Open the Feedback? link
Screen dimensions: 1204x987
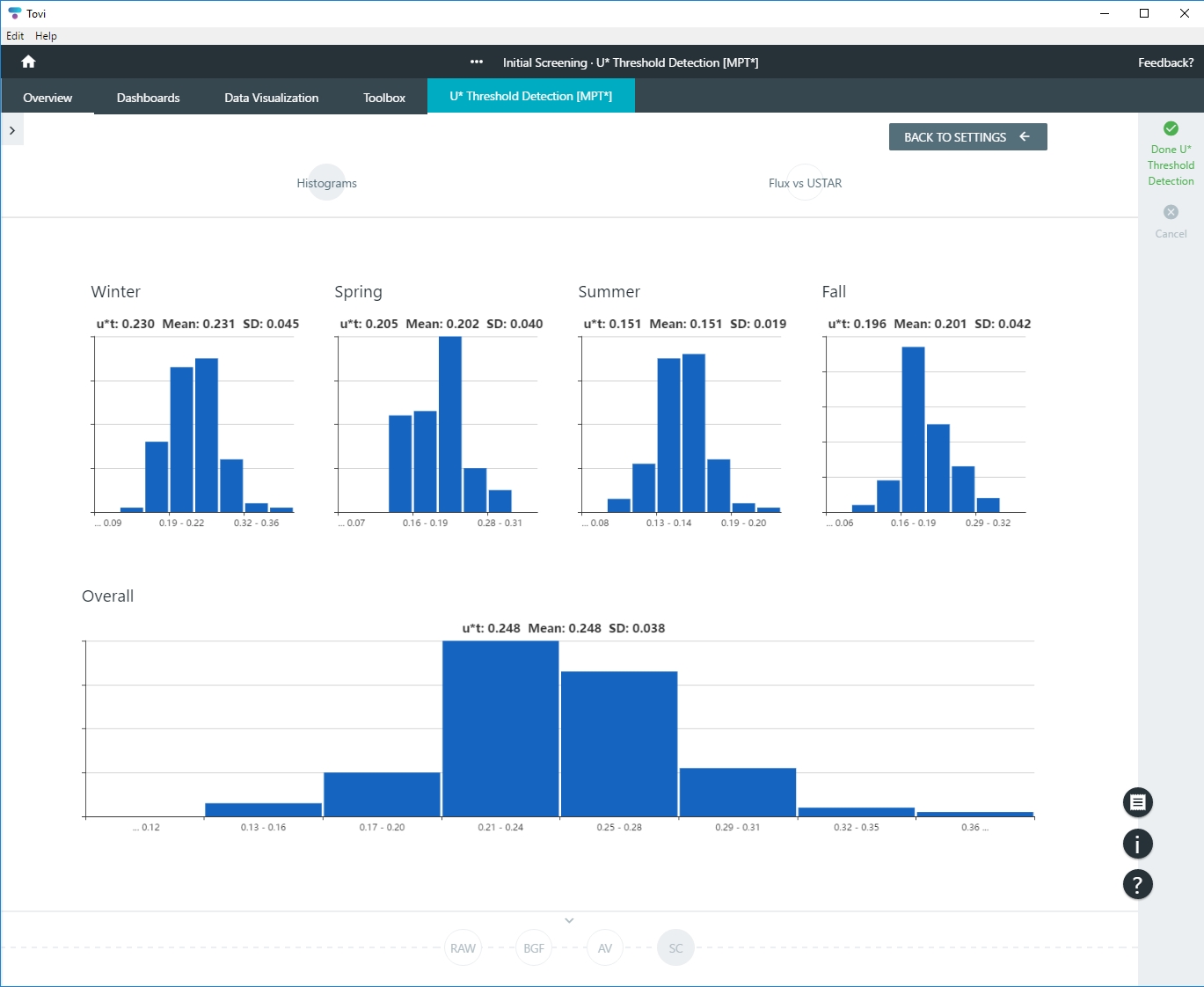[1165, 62]
